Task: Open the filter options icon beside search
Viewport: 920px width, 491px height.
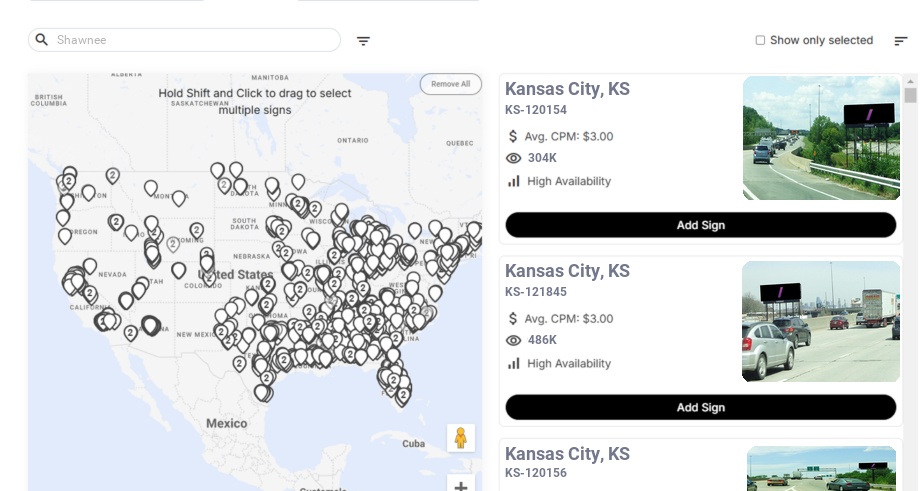Action: [x=363, y=41]
